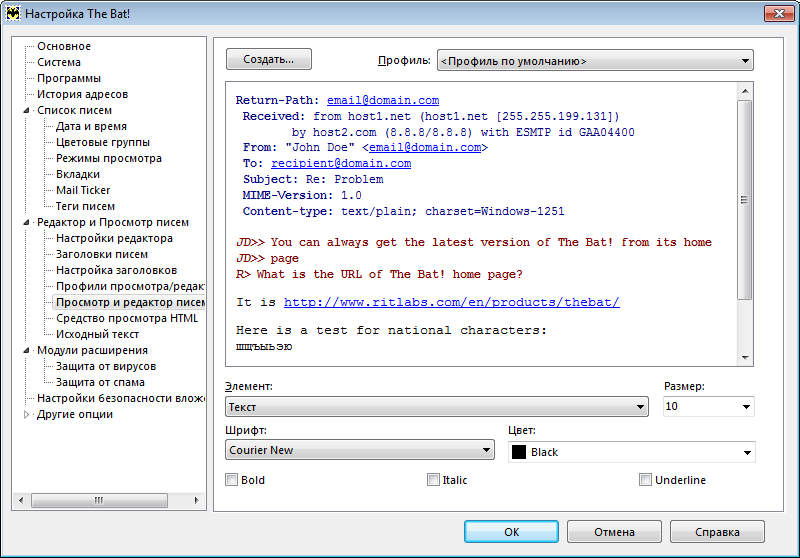Select Основное in settings tree
Viewport: 800px width, 558px height.
[64, 46]
